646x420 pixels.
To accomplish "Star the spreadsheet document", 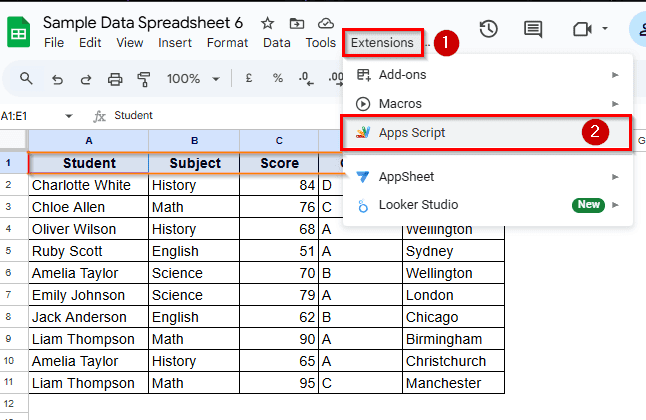I will click(267, 23).
